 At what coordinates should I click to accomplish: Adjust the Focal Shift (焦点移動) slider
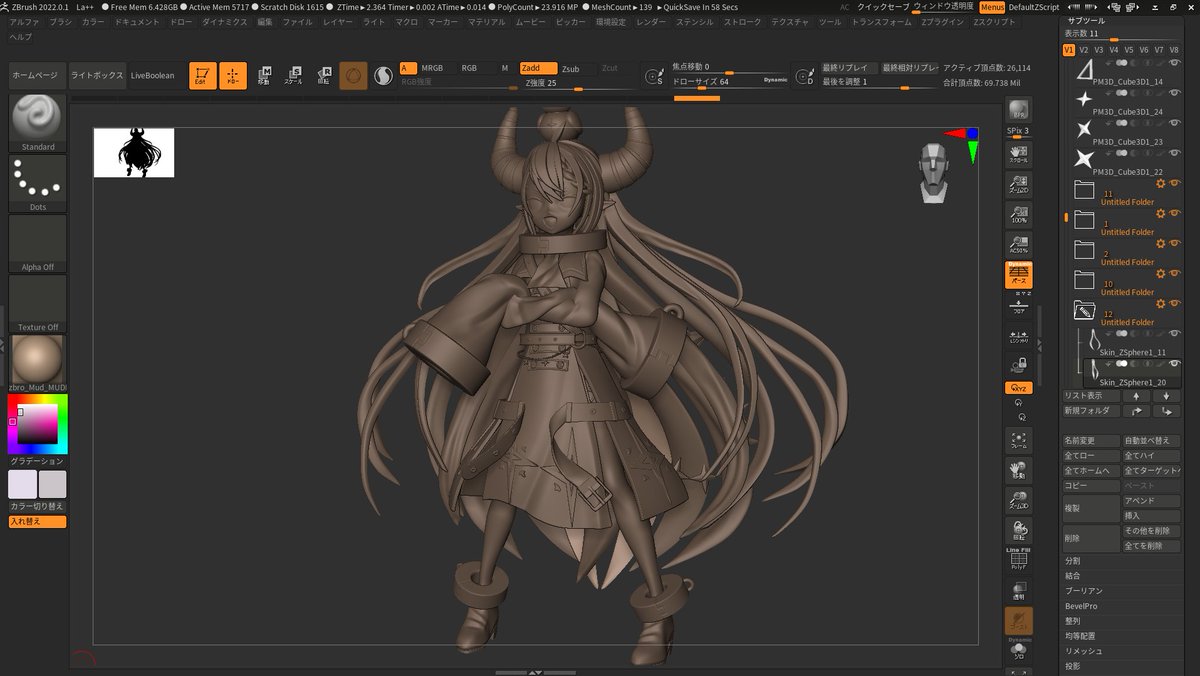730,68
